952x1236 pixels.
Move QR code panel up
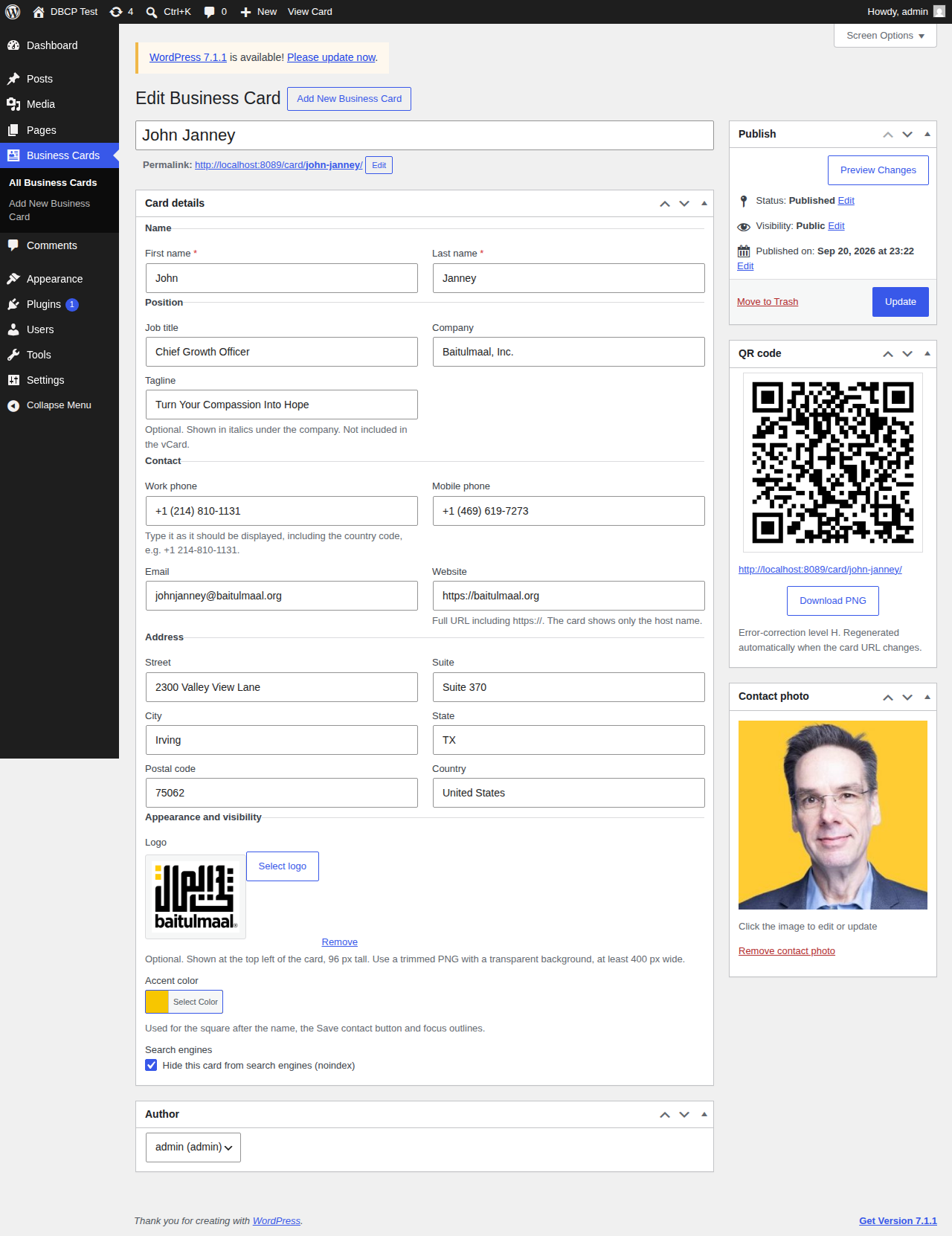pos(888,354)
